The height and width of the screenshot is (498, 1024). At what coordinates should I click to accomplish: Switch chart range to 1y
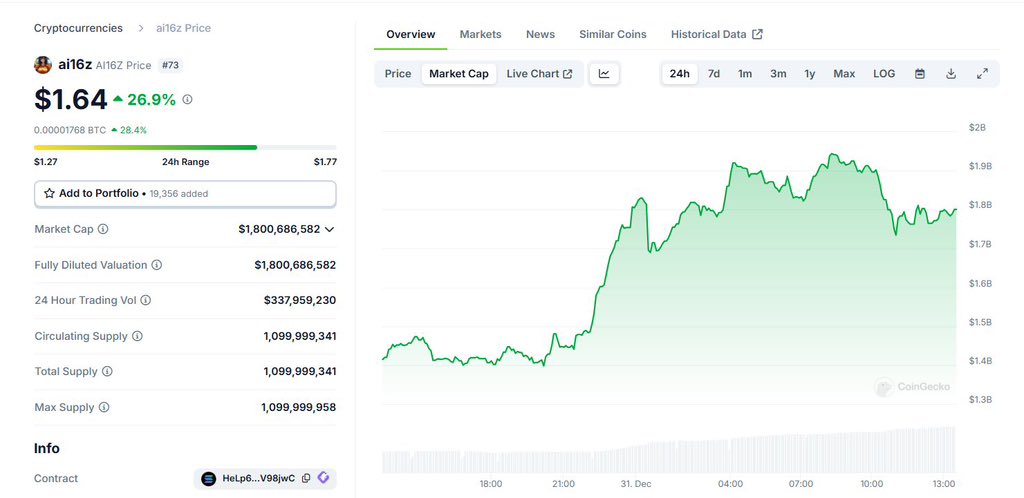coord(810,74)
